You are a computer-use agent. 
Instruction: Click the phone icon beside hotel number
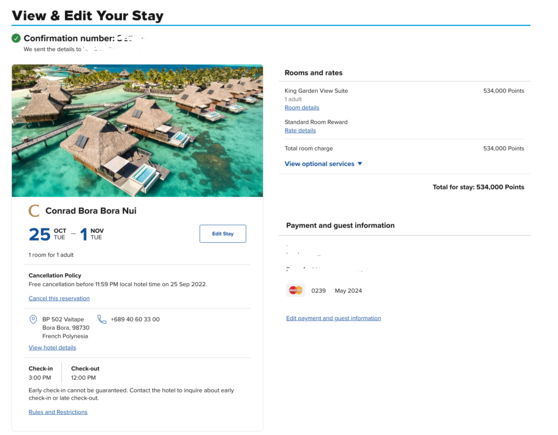click(x=102, y=319)
